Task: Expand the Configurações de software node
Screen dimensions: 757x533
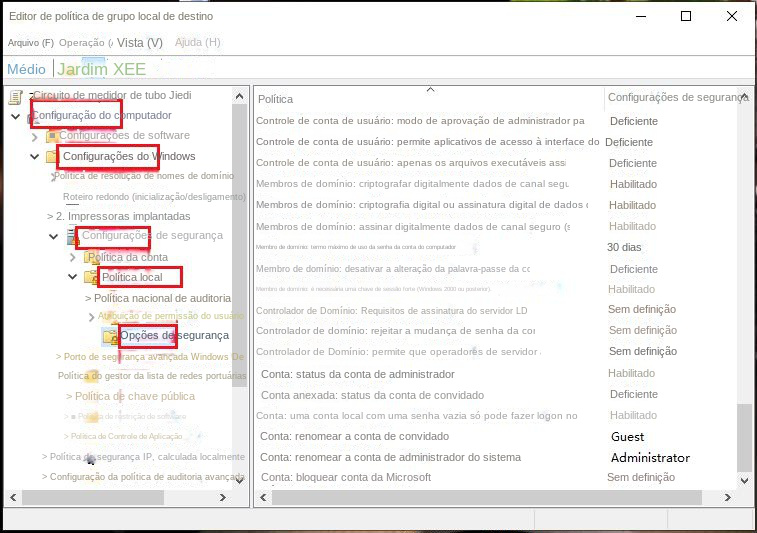Action: click(x=34, y=137)
